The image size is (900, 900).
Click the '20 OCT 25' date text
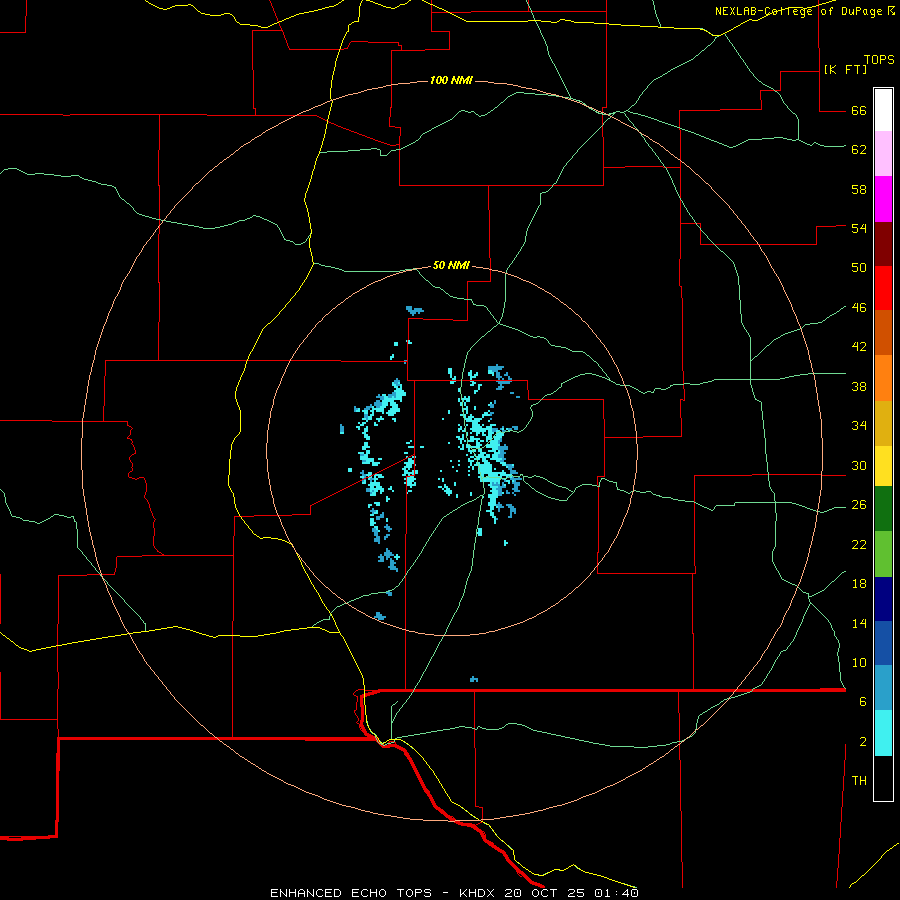[x=544, y=893]
